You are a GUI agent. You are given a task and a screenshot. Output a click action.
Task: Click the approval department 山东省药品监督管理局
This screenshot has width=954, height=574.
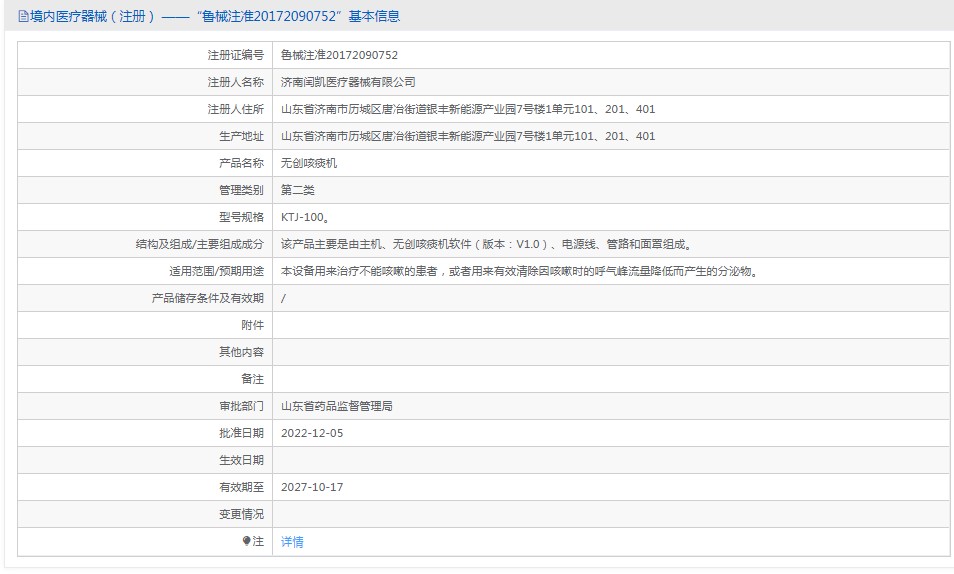pyautogui.click(x=337, y=407)
